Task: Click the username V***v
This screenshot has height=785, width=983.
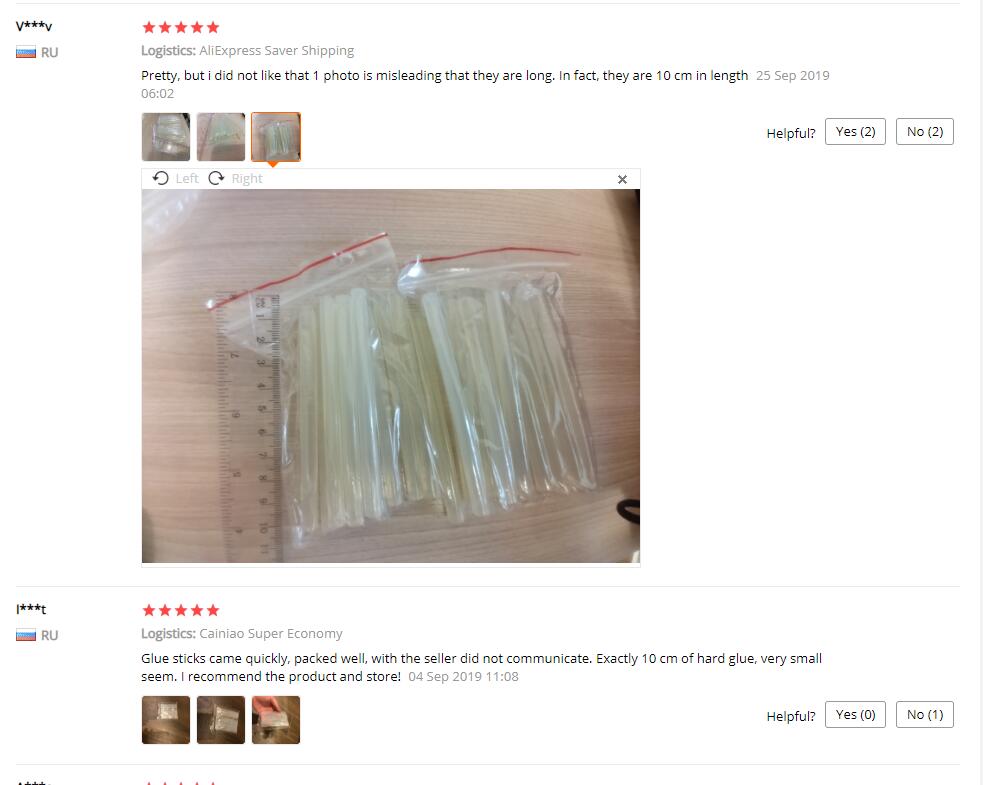Action: point(34,26)
